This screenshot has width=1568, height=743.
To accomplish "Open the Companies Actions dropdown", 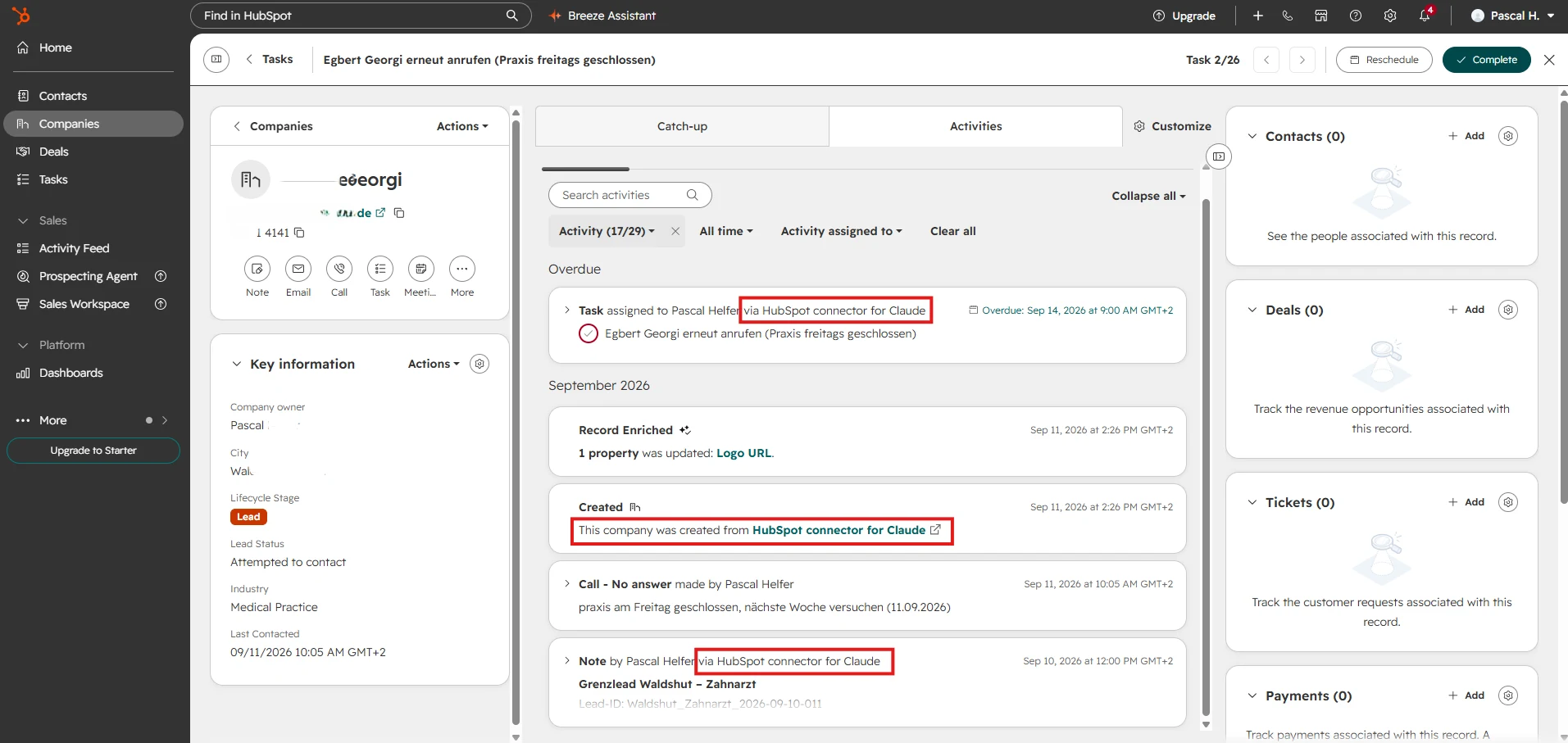I will click(462, 126).
